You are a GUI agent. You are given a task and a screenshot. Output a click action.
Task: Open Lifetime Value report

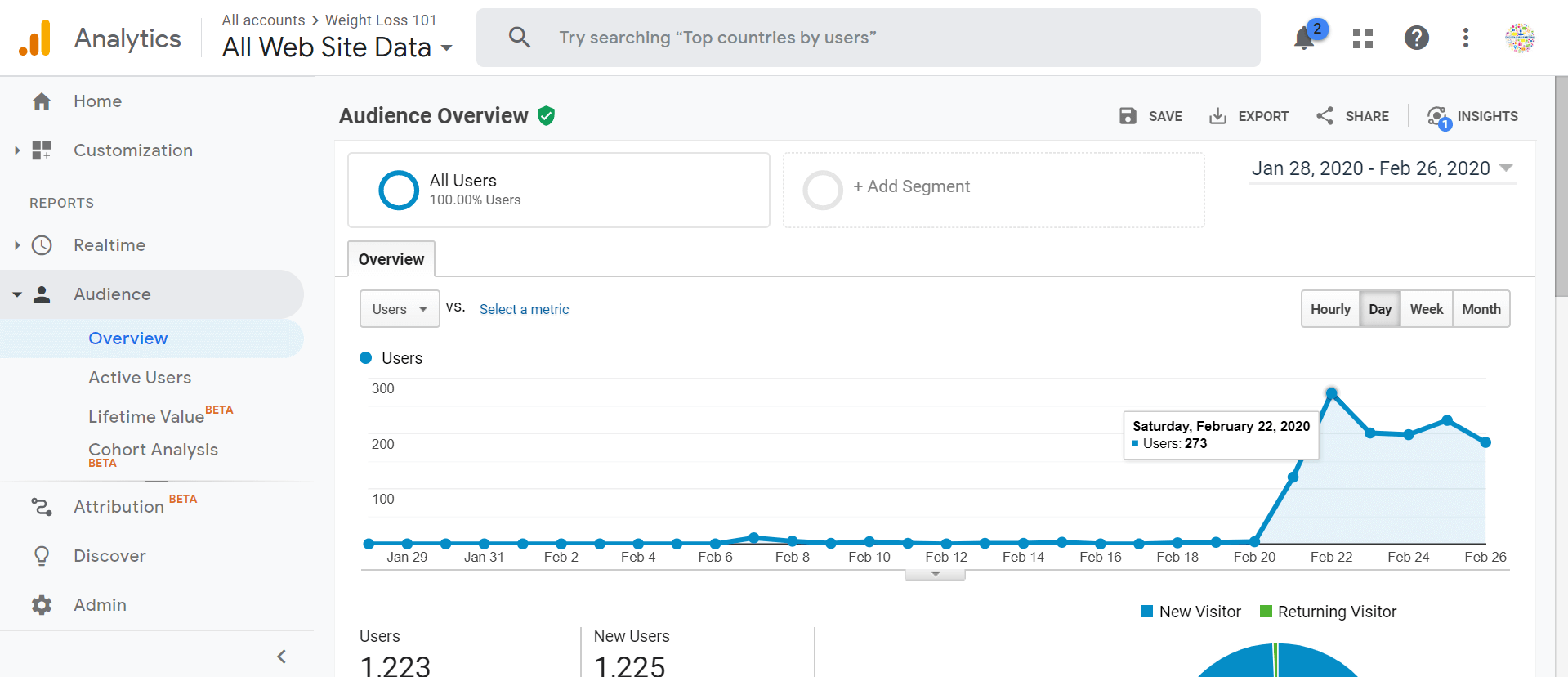pyautogui.click(x=146, y=417)
